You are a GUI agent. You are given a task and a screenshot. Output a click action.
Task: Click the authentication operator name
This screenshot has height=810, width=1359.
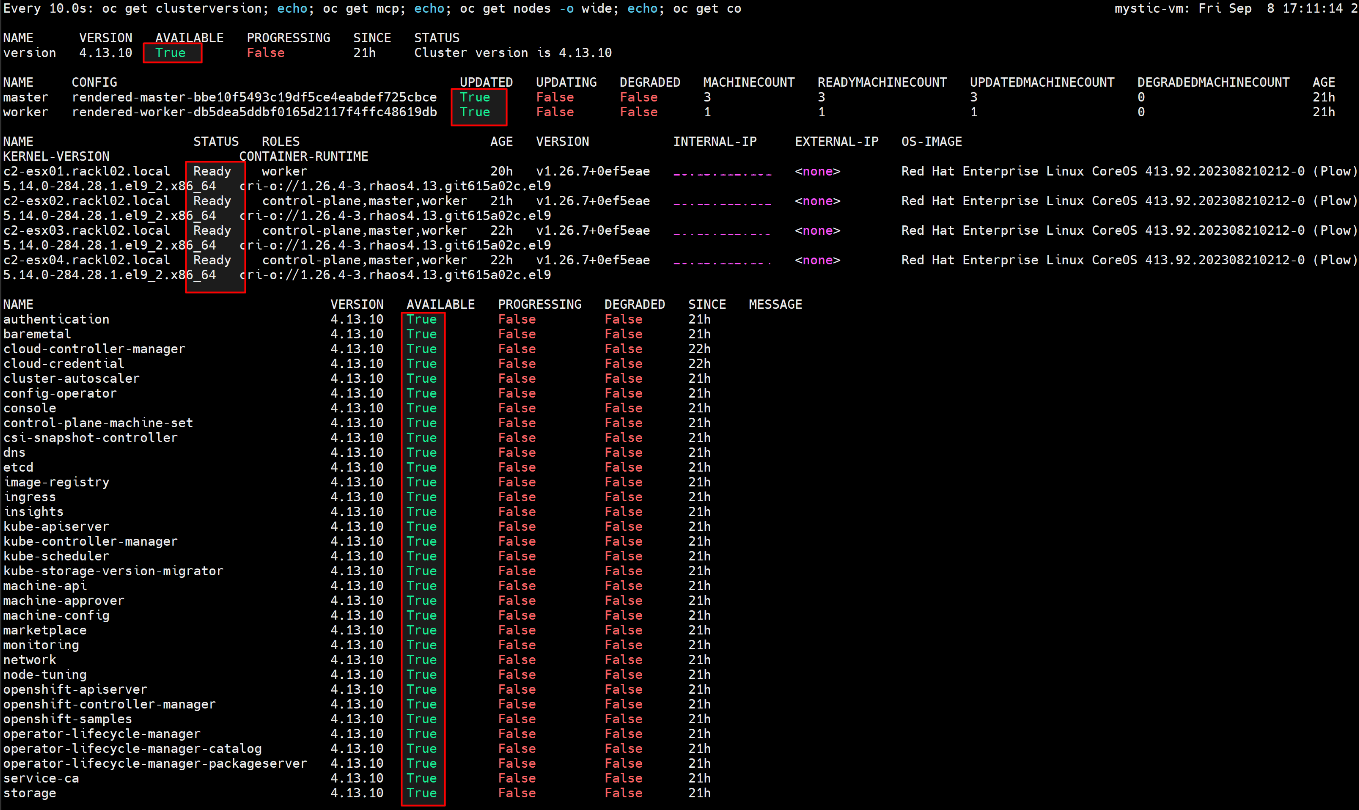tap(56, 319)
